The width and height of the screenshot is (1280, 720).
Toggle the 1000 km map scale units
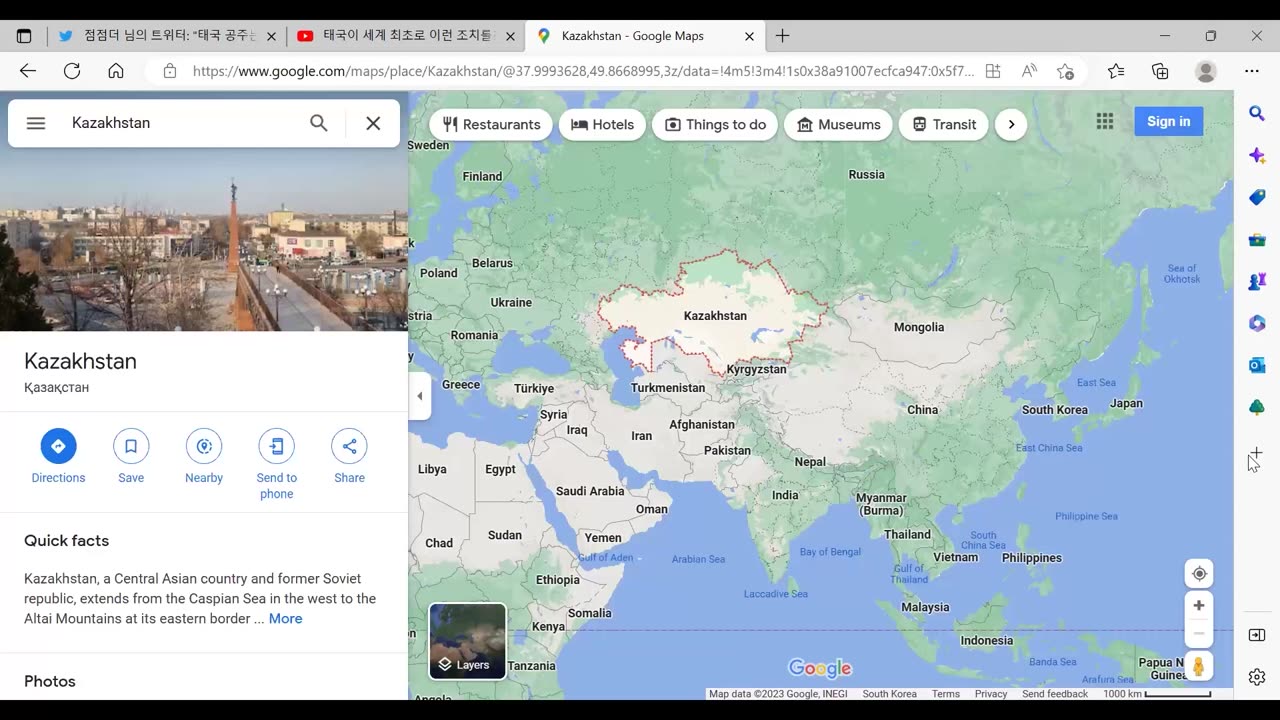click(x=1157, y=694)
